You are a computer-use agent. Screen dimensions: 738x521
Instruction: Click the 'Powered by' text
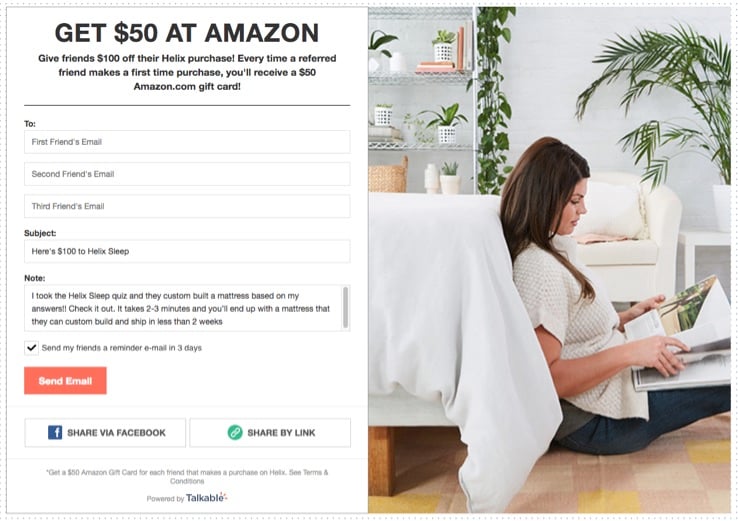pyautogui.click(x=165, y=499)
